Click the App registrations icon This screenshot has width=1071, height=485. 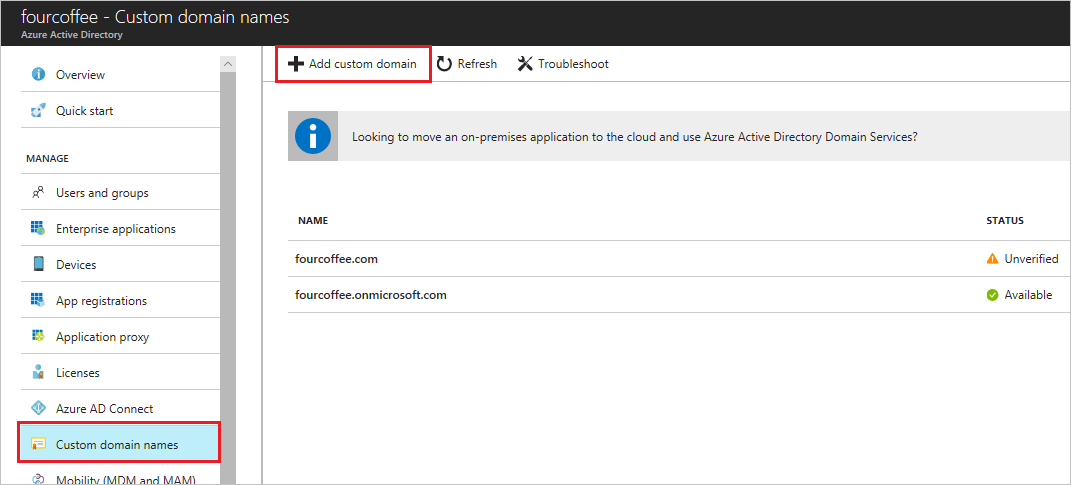(x=39, y=301)
